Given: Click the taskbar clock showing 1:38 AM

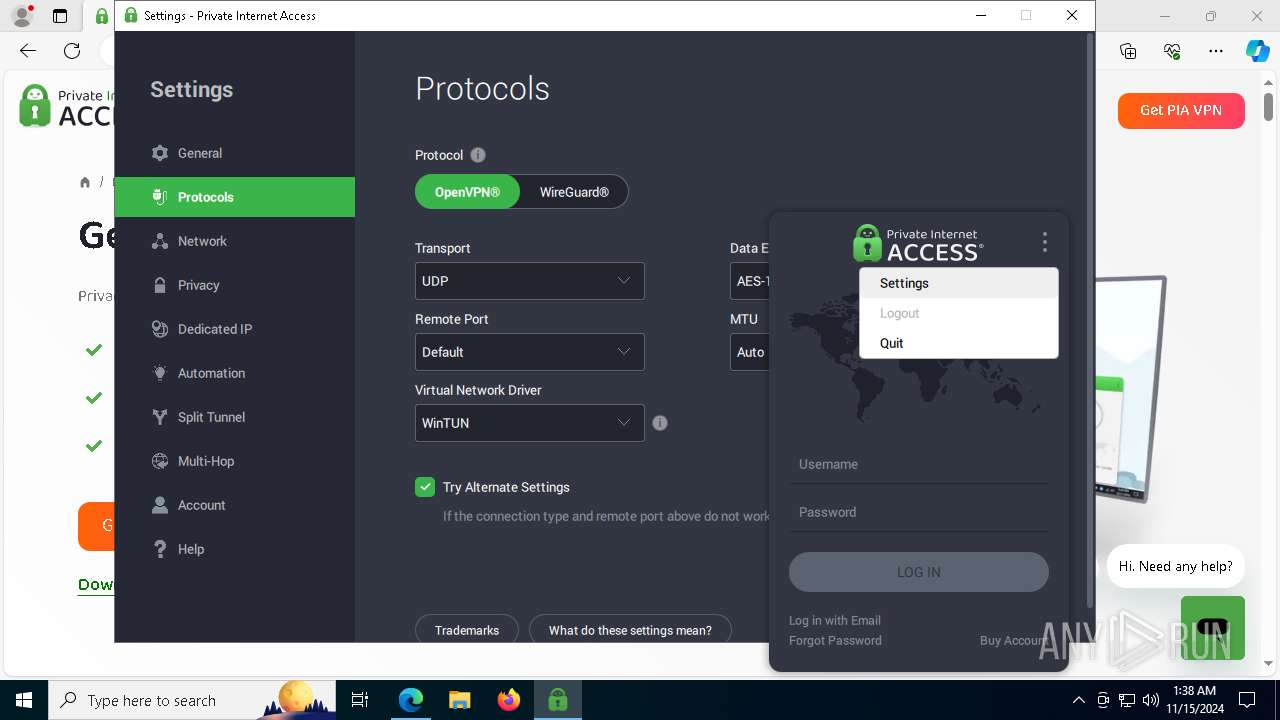Looking at the screenshot, I should (1193, 700).
